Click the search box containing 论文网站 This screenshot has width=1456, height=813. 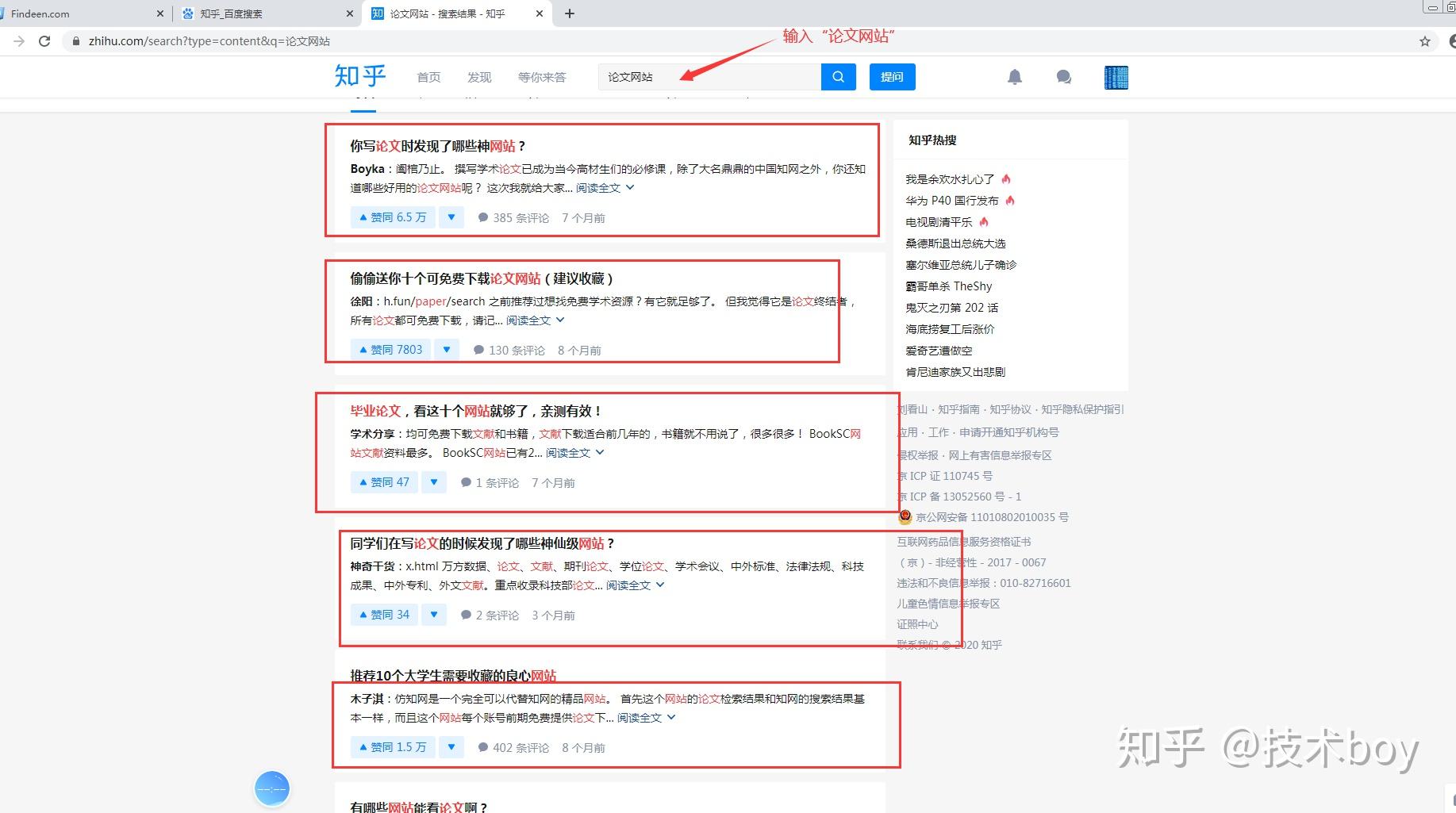[709, 77]
